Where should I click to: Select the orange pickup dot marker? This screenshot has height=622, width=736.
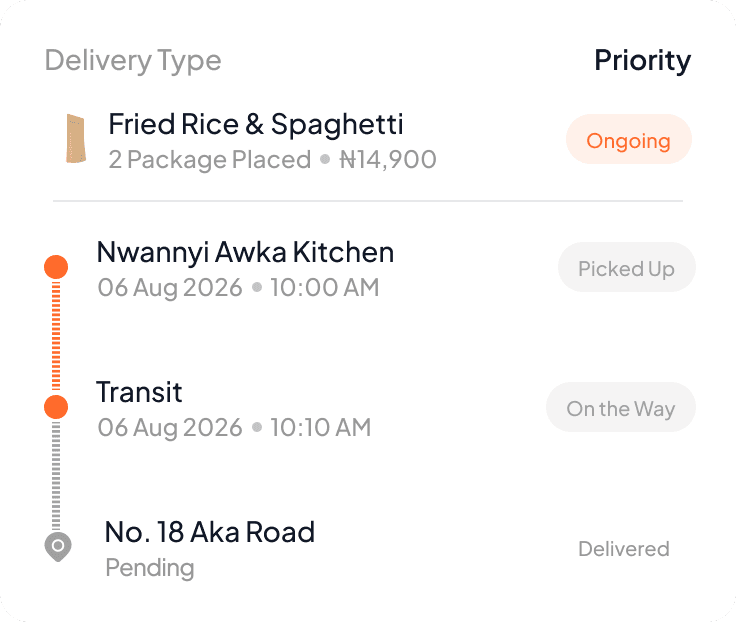tap(56, 267)
